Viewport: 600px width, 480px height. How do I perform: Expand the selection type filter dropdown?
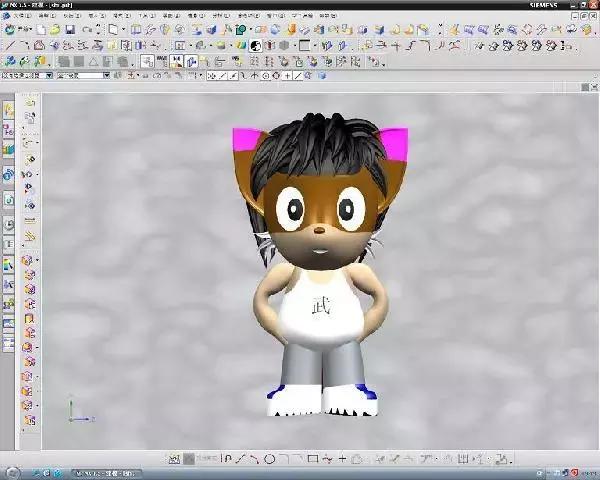coord(49,76)
